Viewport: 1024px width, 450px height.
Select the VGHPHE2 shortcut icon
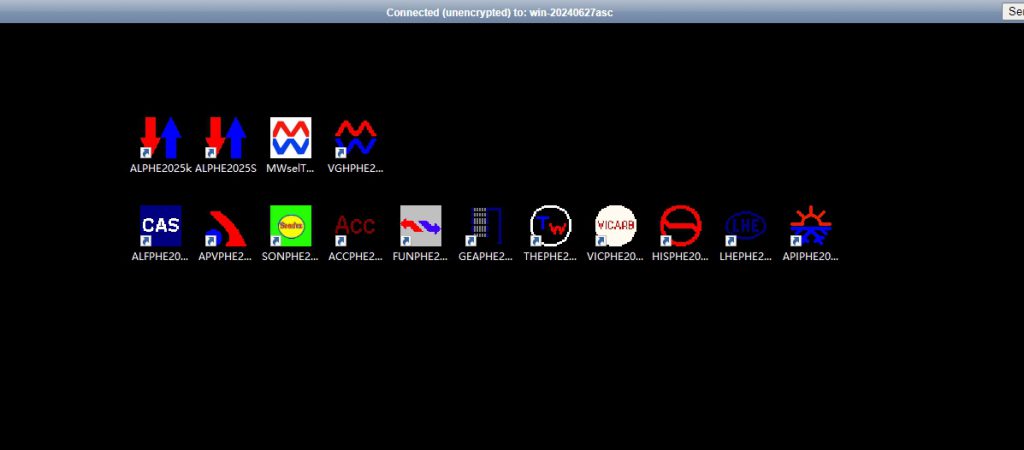(355, 138)
